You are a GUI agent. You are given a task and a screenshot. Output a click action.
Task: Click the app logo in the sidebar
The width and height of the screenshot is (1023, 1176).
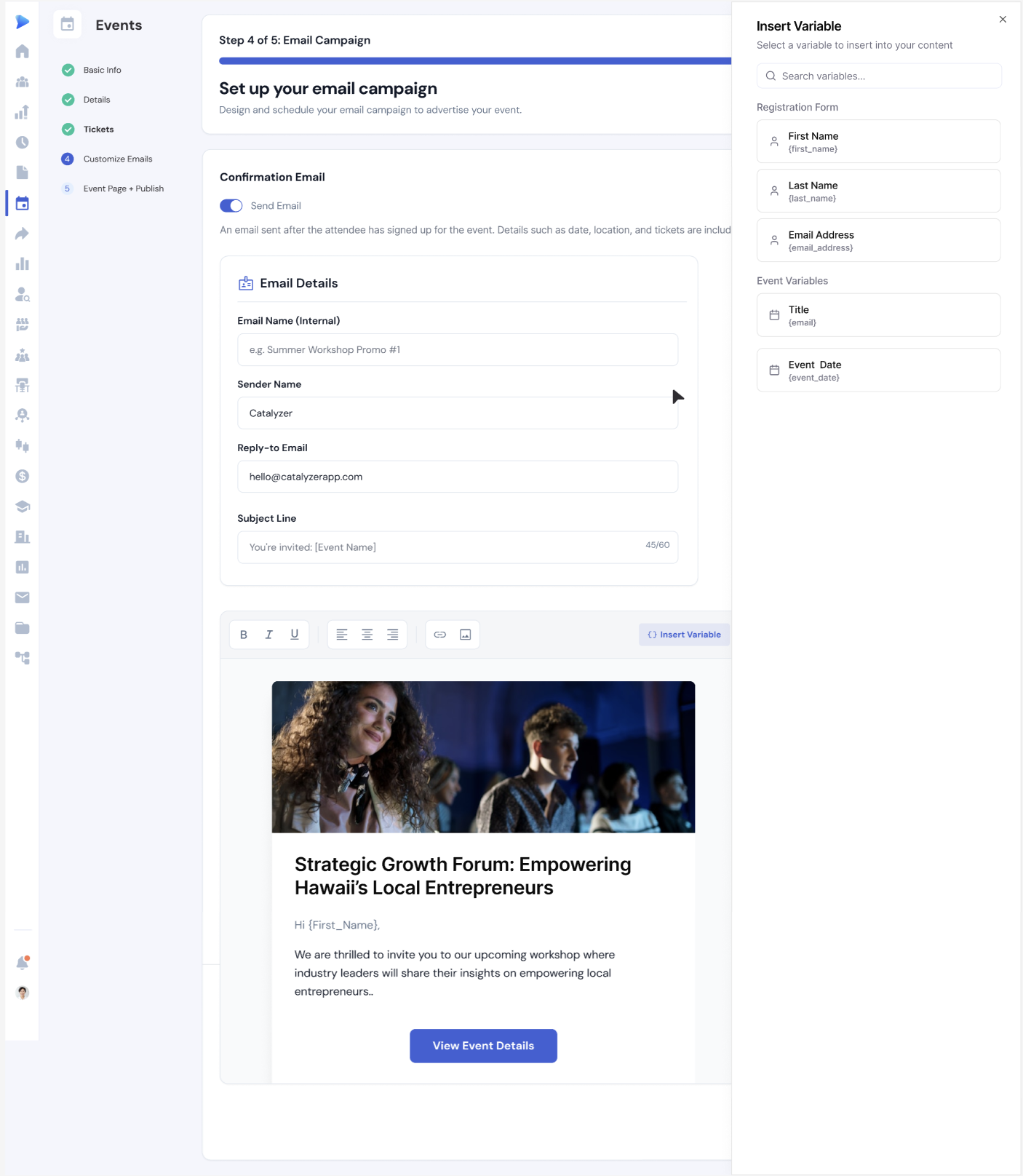23,22
